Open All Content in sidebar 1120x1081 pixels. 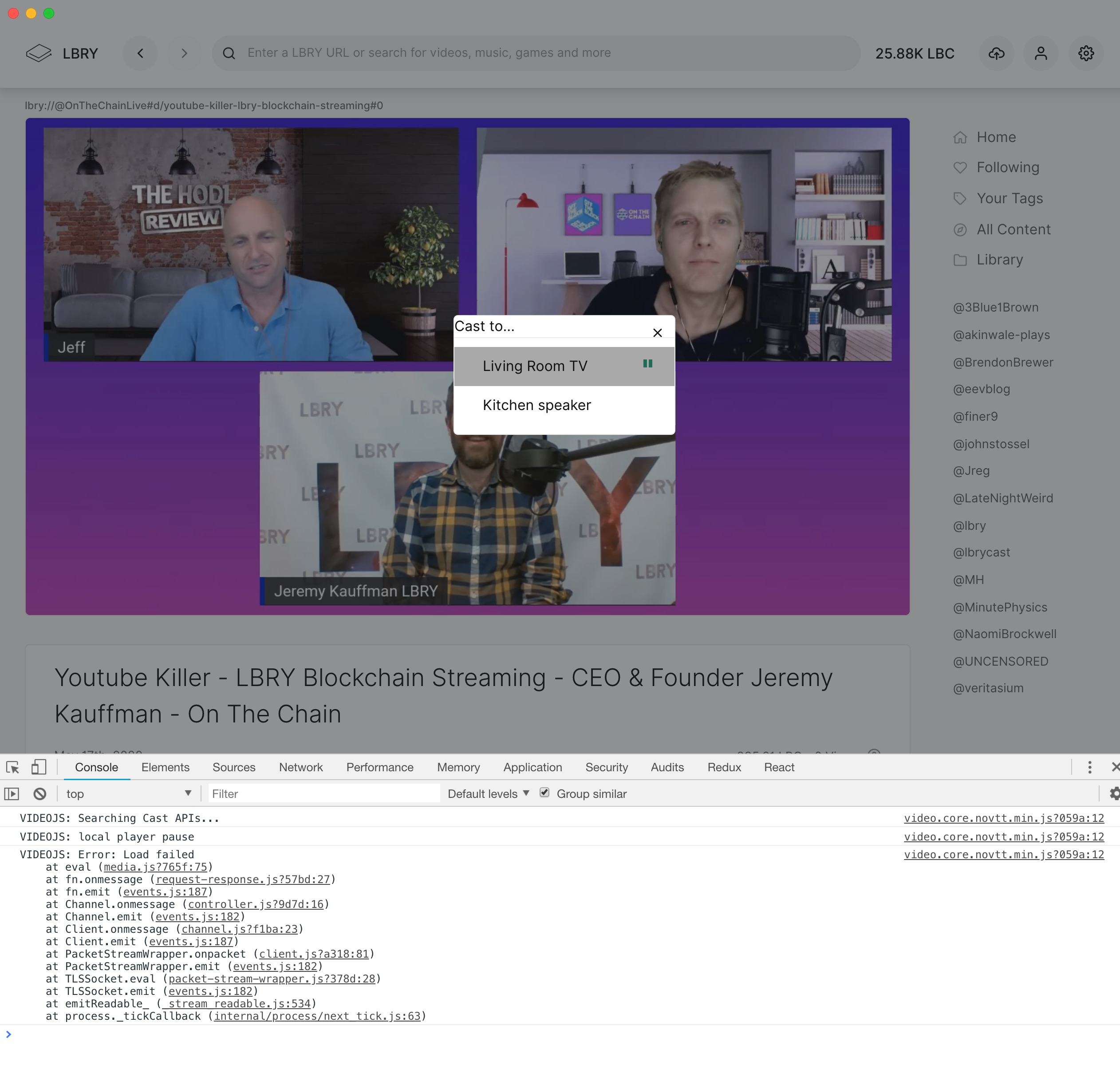pyautogui.click(x=1013, y=229)
